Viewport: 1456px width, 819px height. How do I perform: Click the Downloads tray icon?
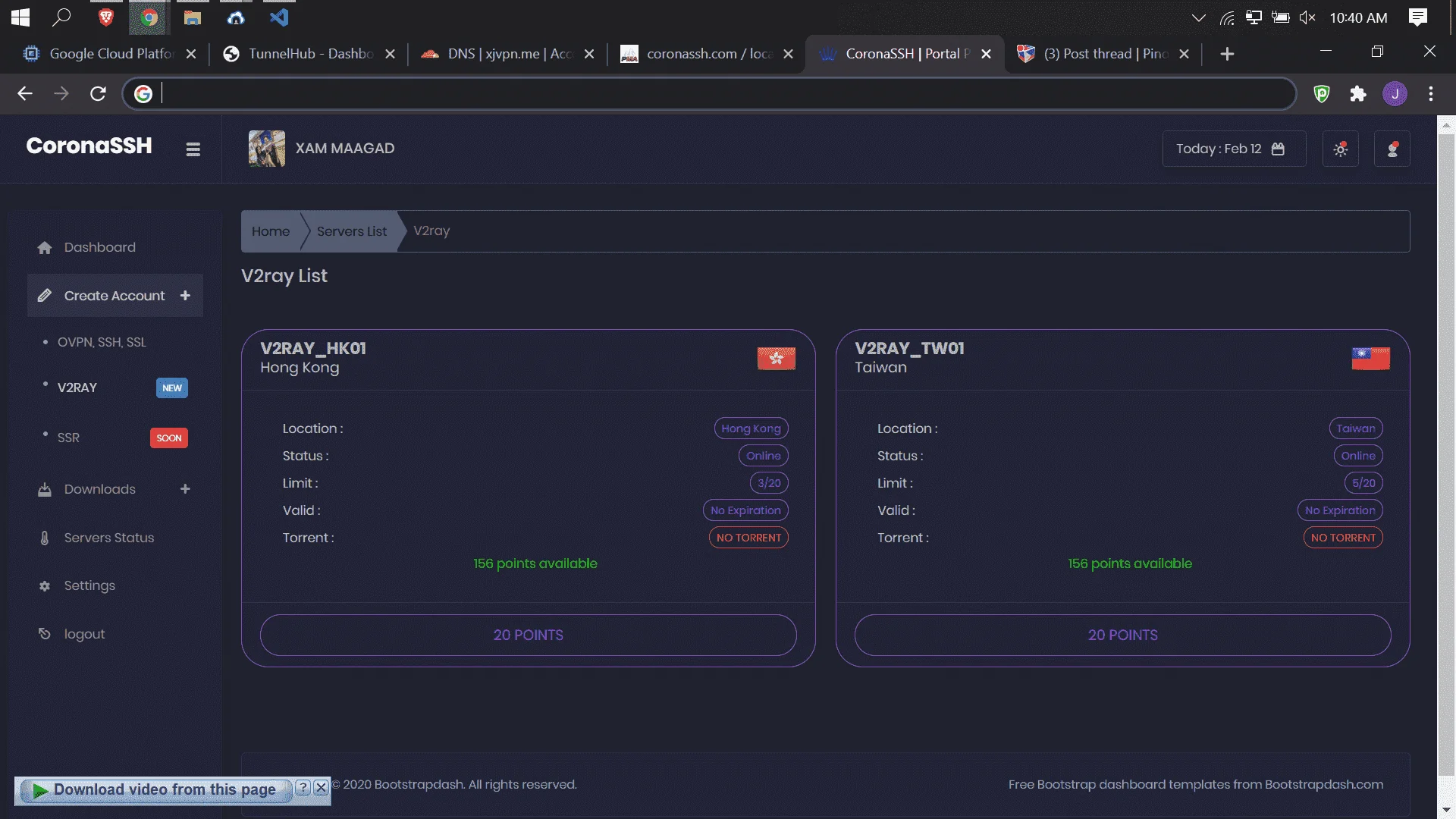(x=45, y=490)
